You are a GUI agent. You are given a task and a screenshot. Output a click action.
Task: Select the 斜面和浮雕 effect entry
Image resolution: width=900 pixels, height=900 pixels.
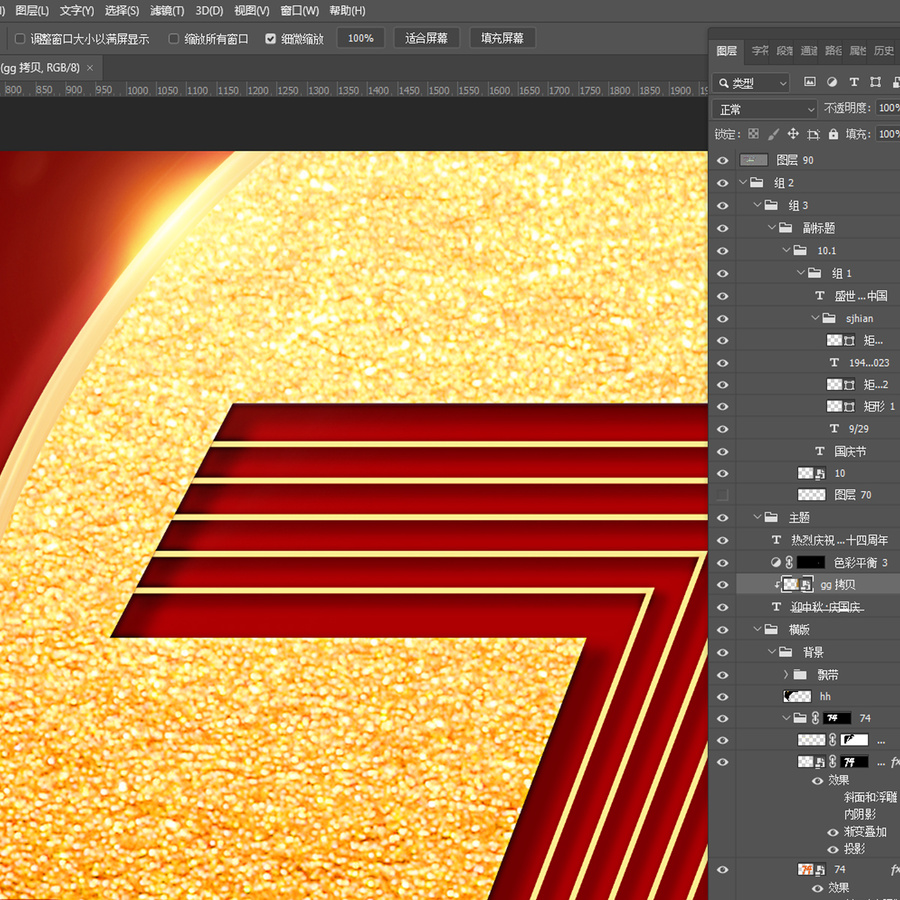(870, 797)
